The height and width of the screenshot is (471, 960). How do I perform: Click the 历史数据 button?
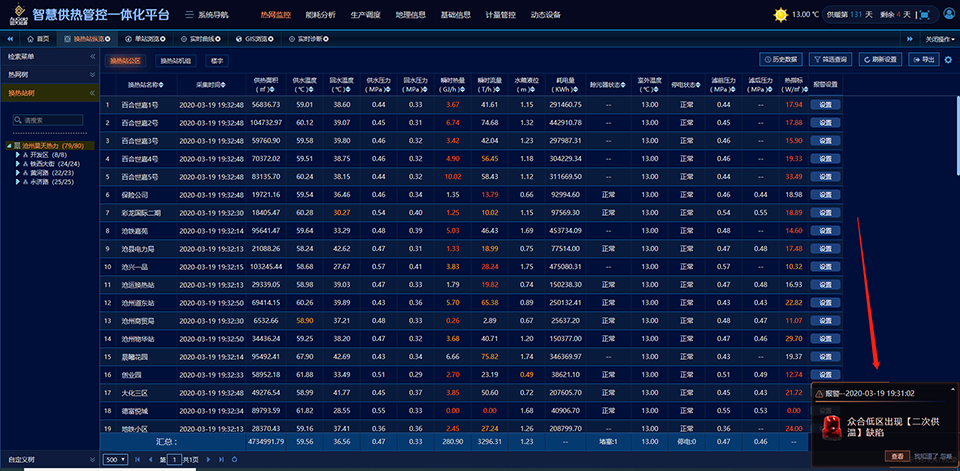pyautogui.click(x=781, y=60)
